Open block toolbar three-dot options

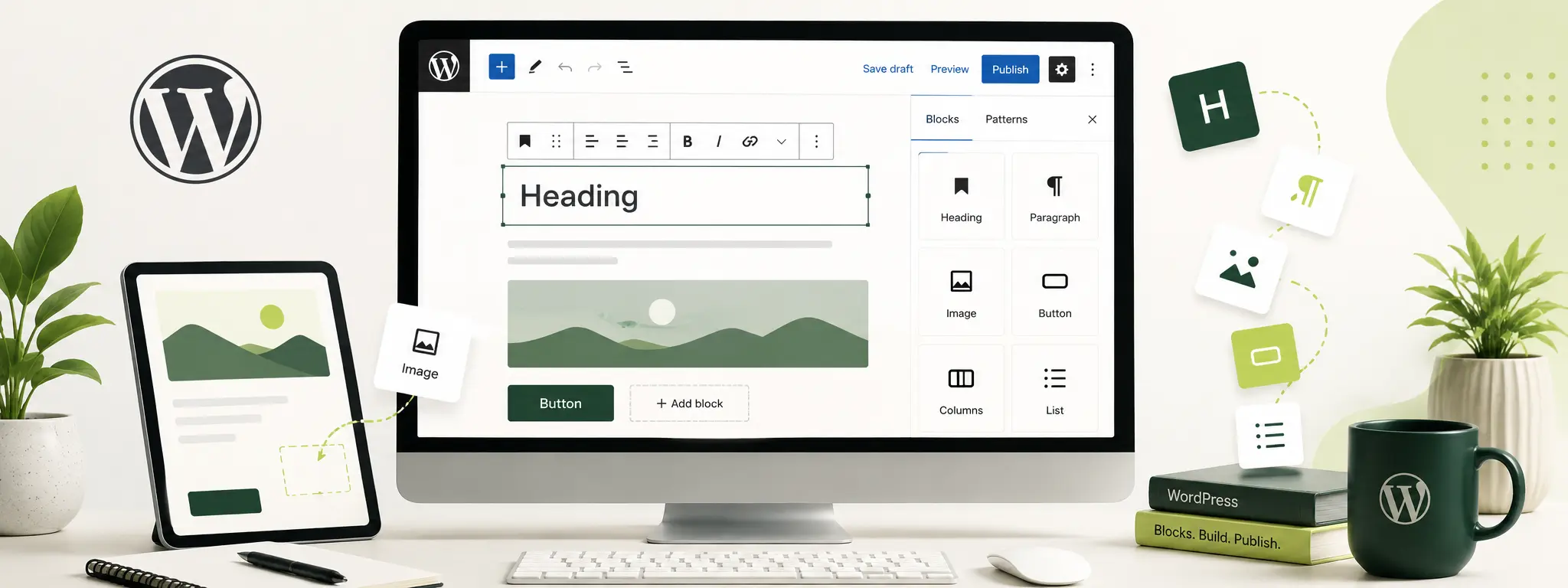coord(817,141)
